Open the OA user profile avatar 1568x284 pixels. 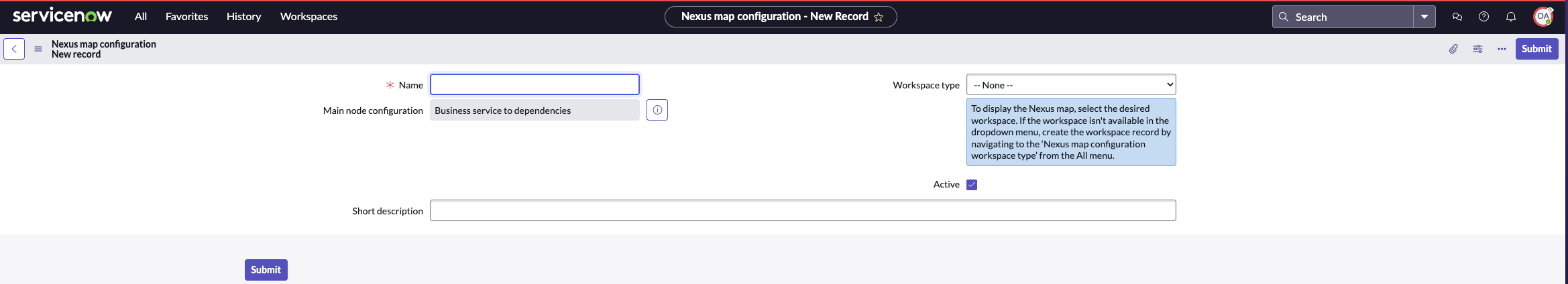(x=1543, y=17)
